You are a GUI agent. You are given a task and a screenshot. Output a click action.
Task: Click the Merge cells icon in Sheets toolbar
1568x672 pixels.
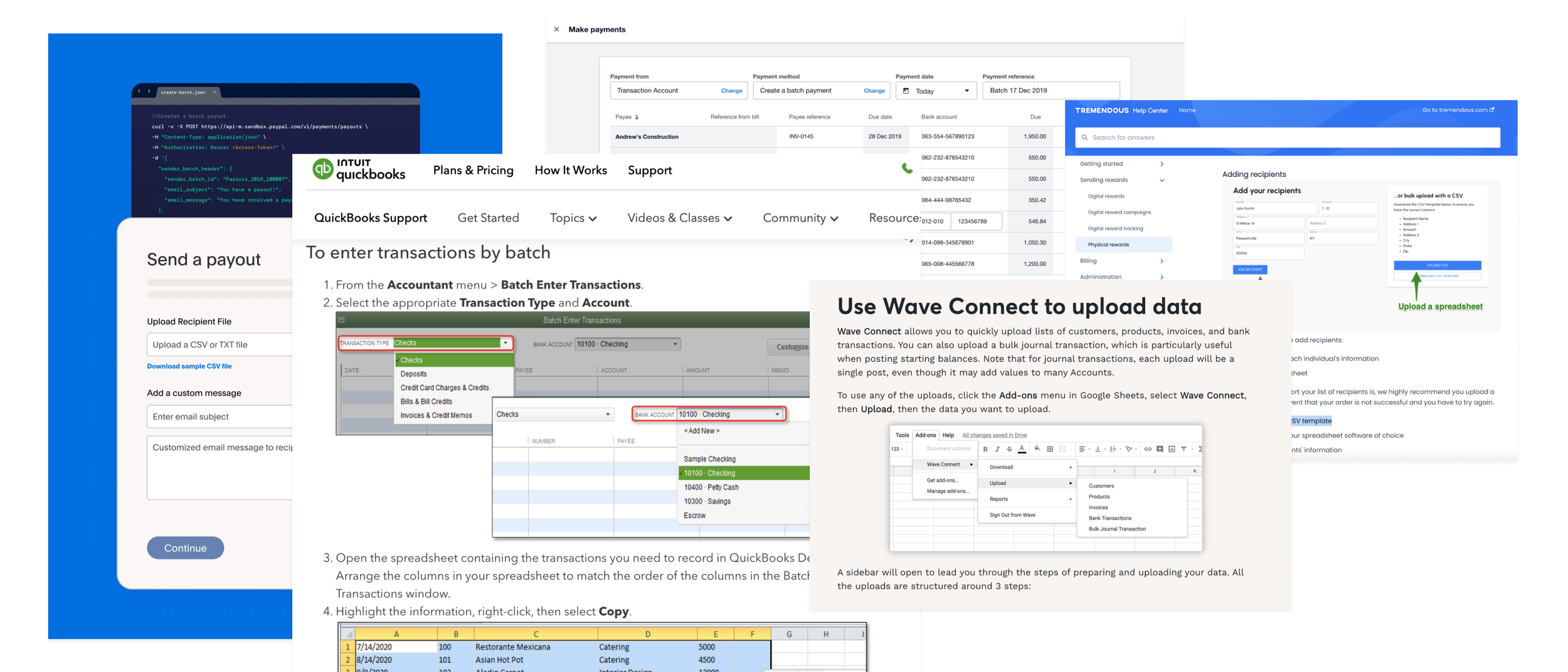[x=1062, y=449]
